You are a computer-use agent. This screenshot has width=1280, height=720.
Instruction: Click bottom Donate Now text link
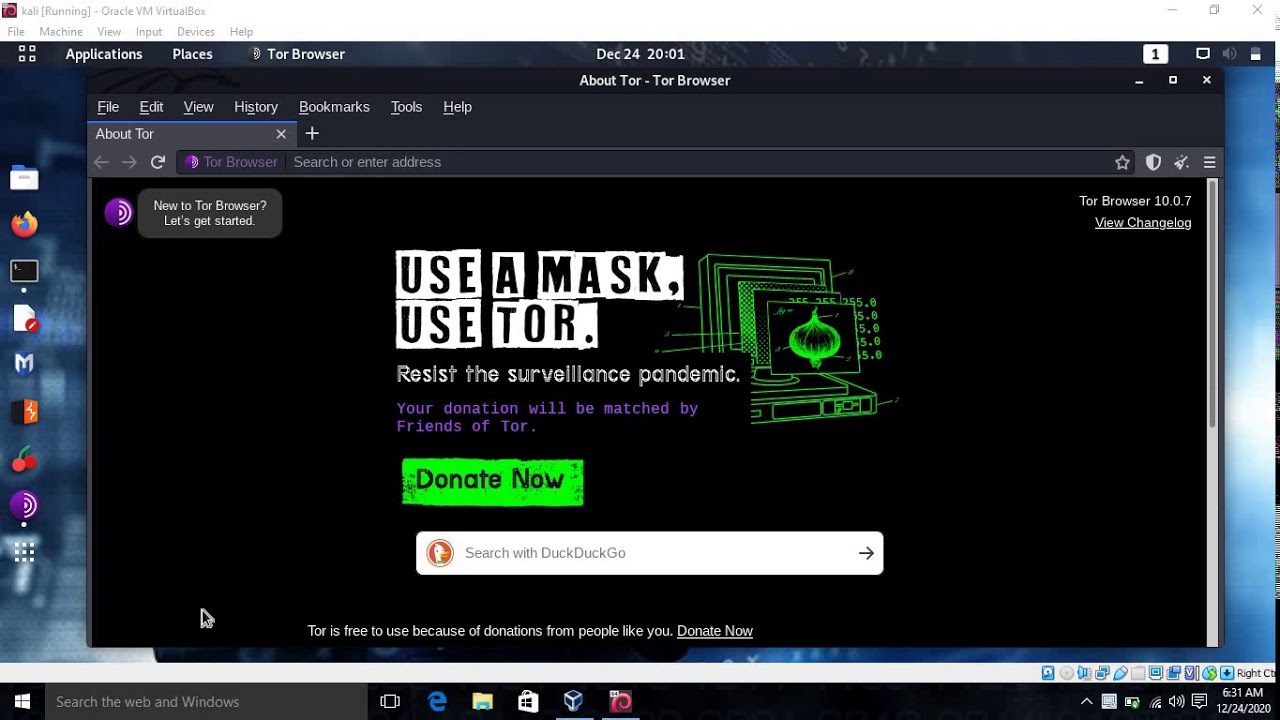tap(715, 631)
